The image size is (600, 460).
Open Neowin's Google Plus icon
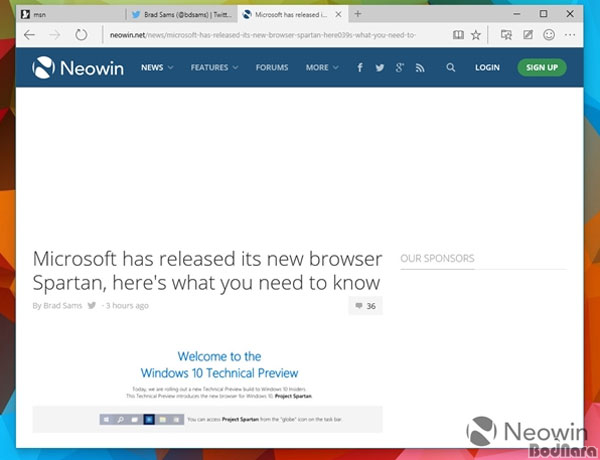pyautogui.click(x=399, y=68)
